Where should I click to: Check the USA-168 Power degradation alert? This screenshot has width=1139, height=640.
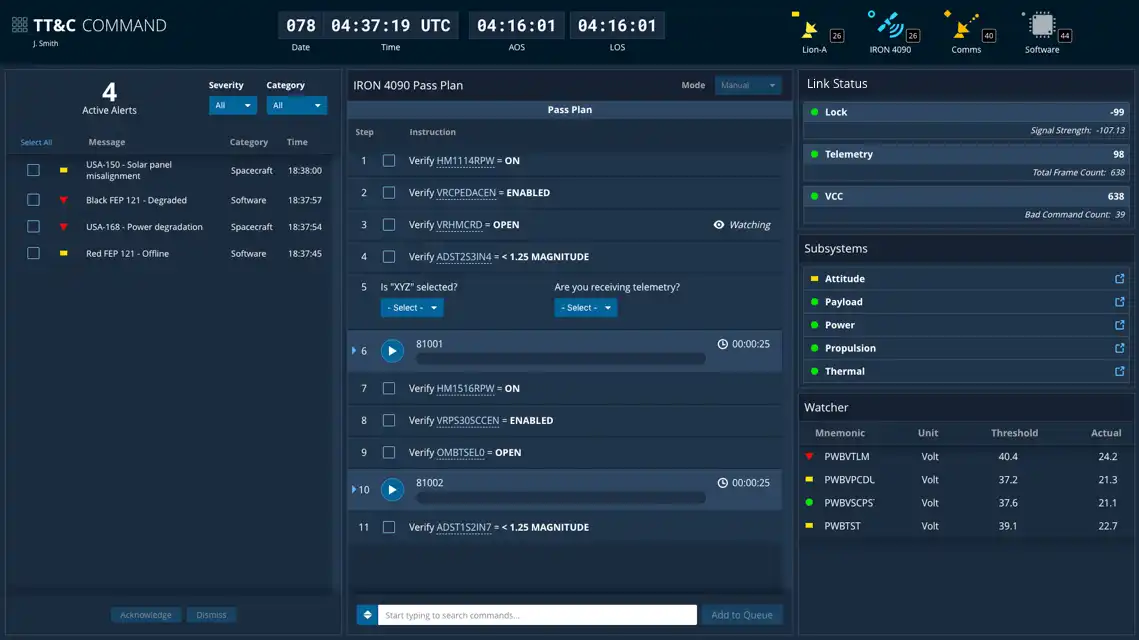click(x=33, y=227)
